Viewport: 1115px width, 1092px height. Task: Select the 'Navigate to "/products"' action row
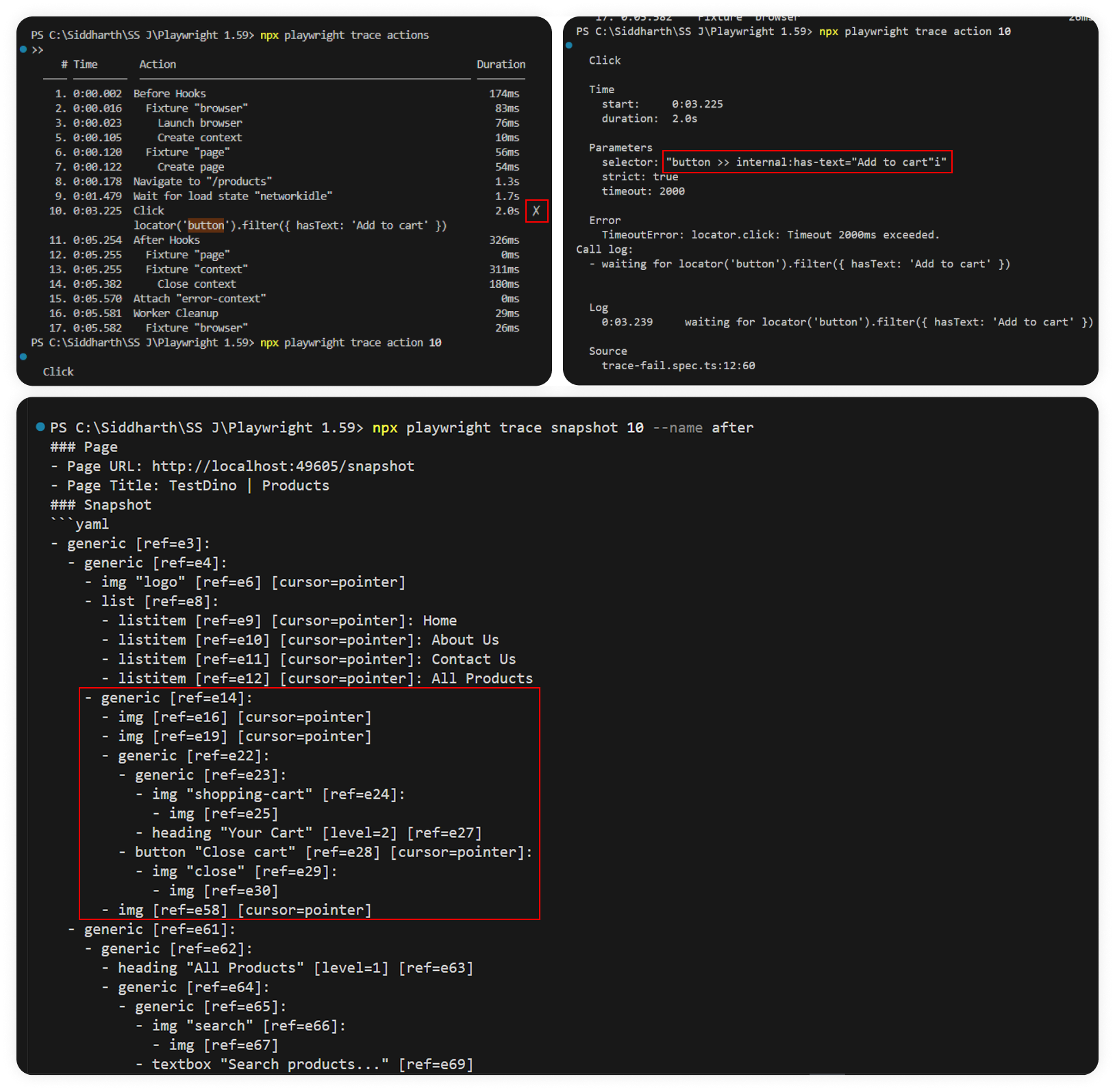(202, 182)
